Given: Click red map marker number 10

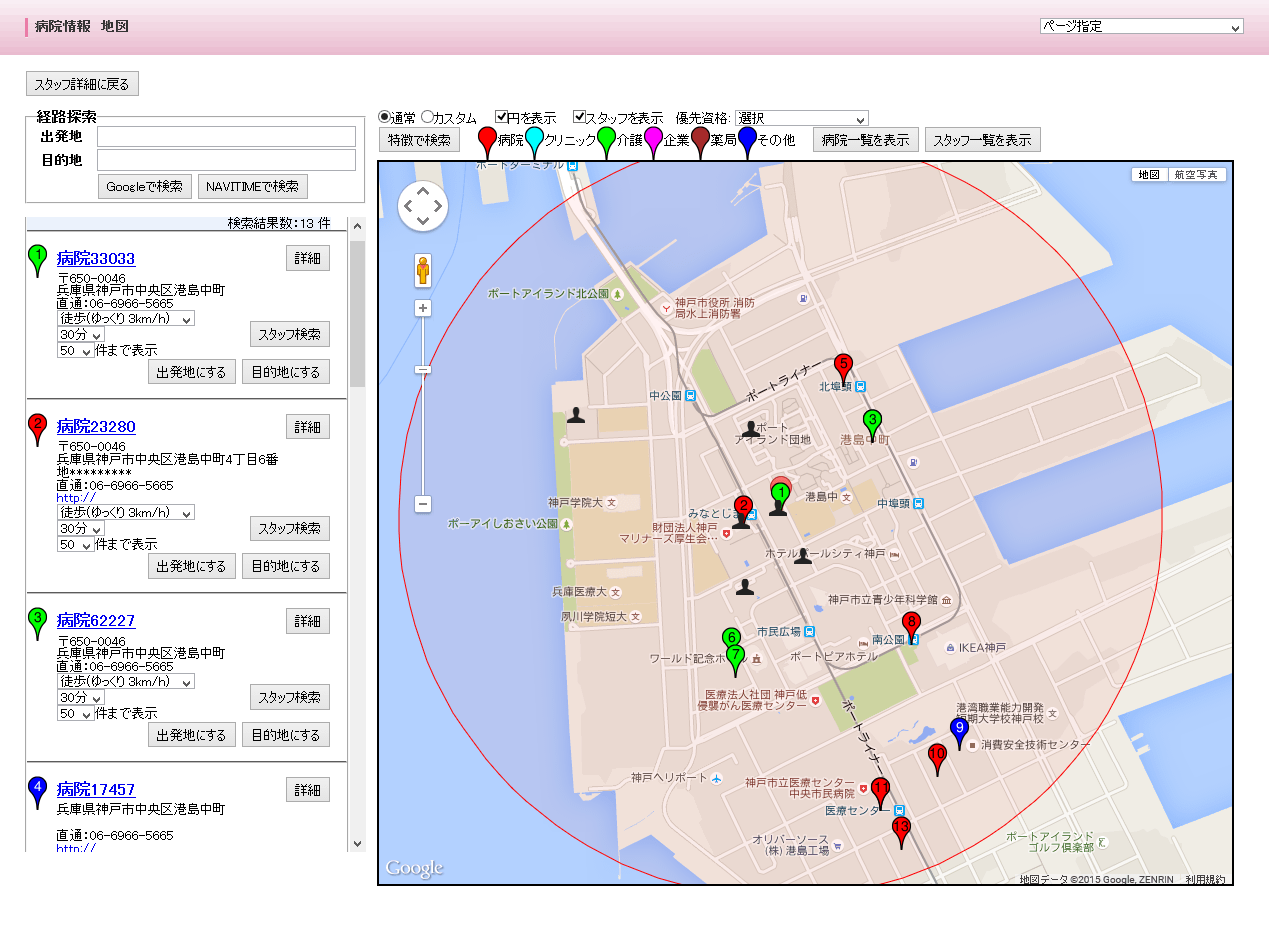Looking at the screenshot, I should click(x=937, y=759).
